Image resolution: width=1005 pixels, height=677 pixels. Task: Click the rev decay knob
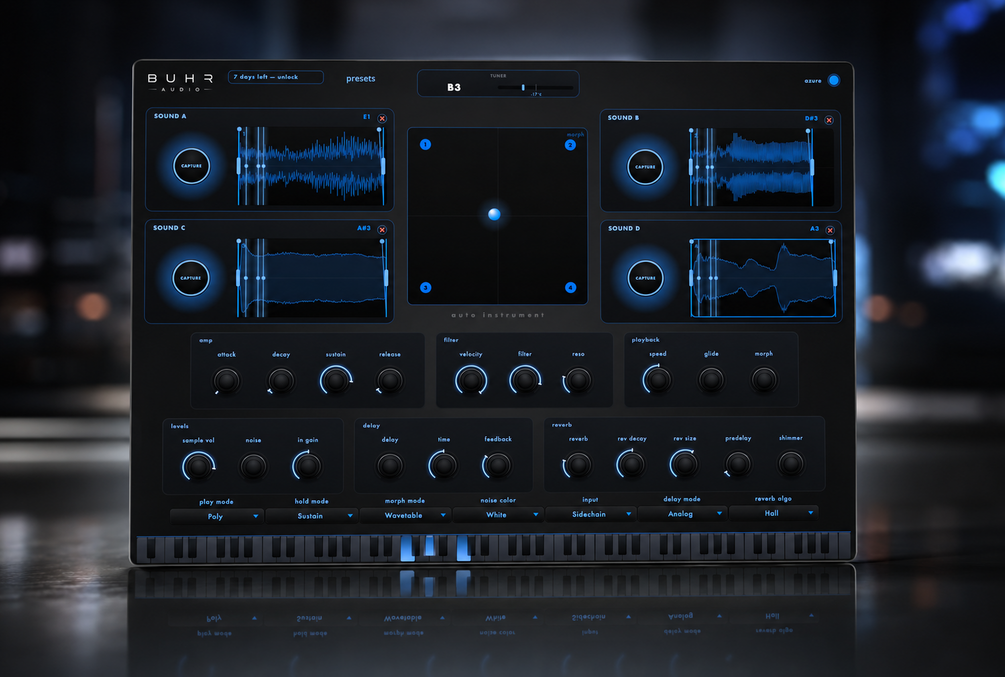[x=631, y=464]
